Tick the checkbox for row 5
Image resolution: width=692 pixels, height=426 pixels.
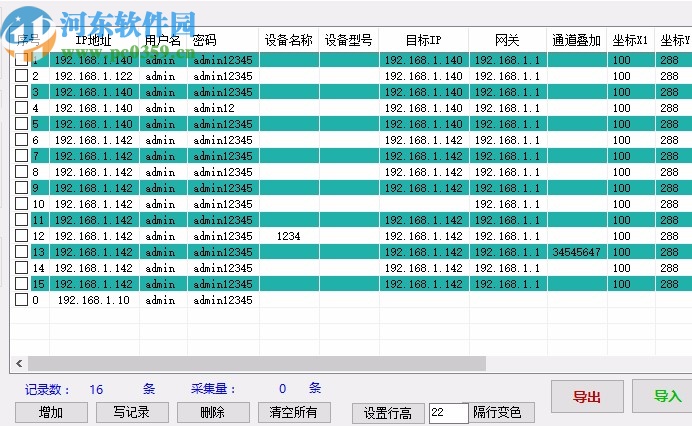pos(21,124)
